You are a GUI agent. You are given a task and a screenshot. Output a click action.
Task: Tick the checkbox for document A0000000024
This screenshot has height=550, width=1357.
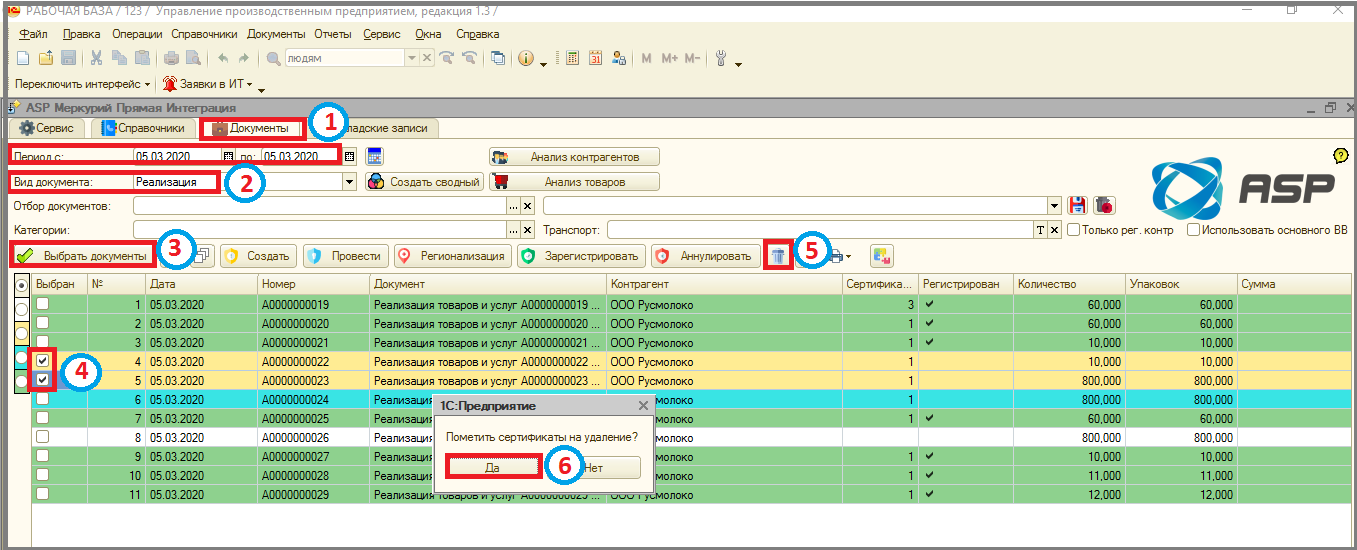coord(43,399)
